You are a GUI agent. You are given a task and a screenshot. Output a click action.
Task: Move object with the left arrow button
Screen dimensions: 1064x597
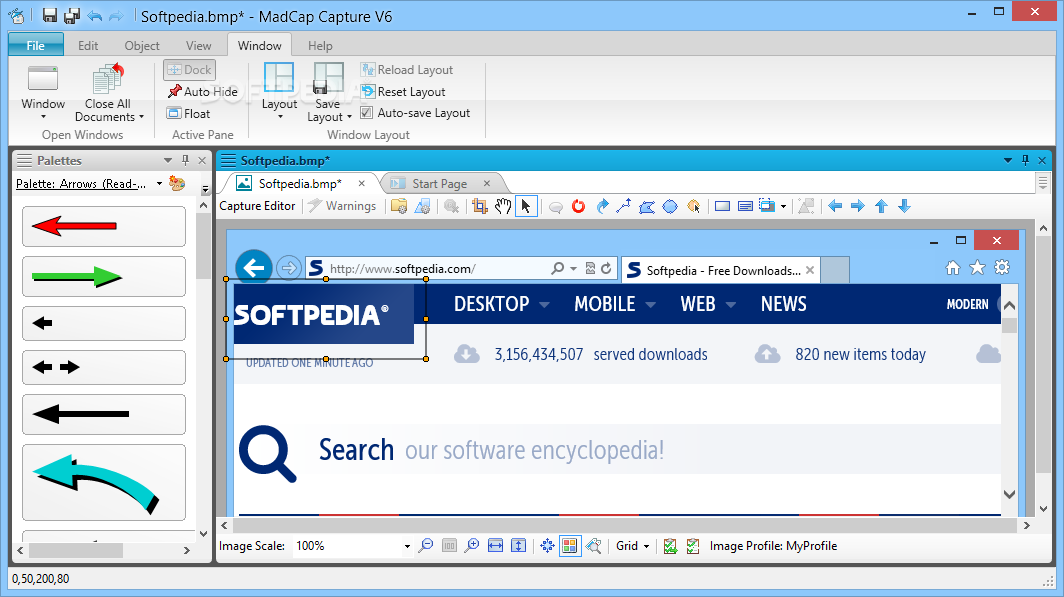[x=835, y=206]
